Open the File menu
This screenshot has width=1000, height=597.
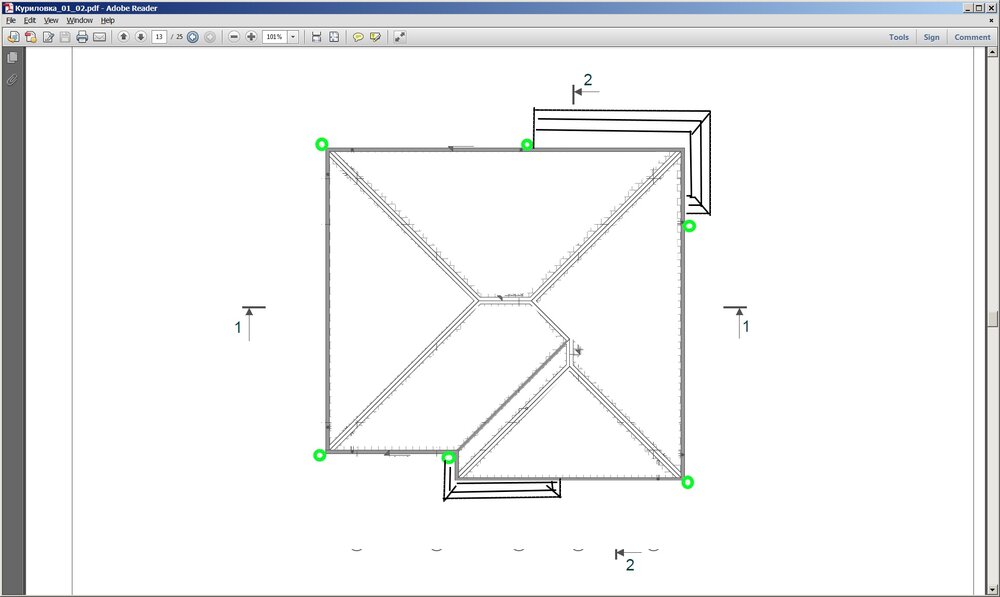pyautogui.click(x=11, y=20)
